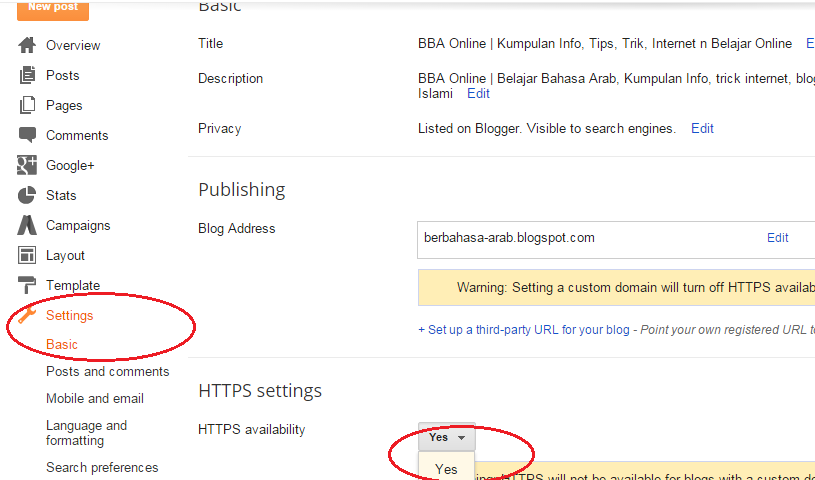Click the Overview home icon

[x=27, y=45]
